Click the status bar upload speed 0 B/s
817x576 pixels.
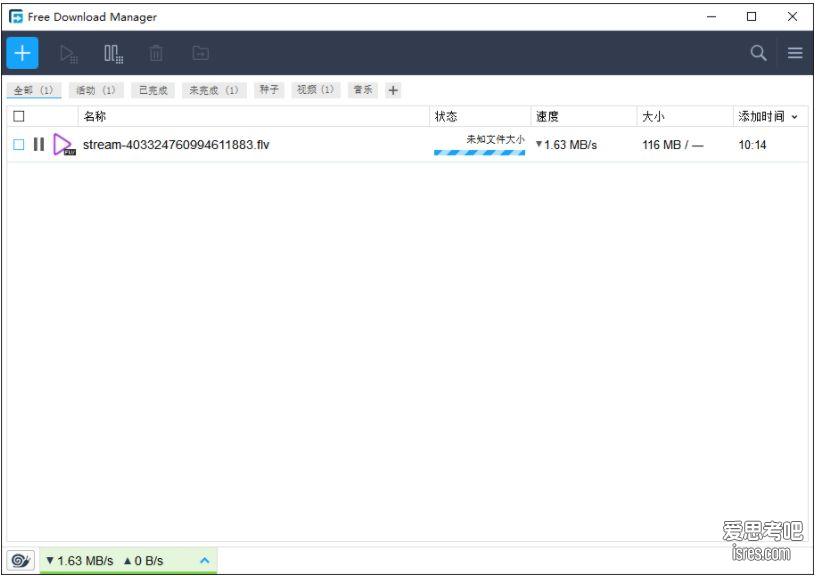point(143,561)
